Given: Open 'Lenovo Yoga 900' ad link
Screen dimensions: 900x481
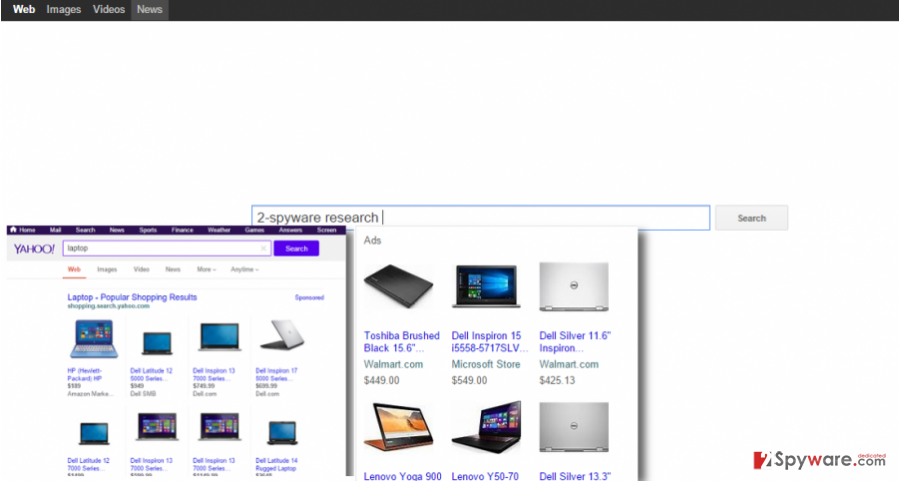Looking at the screenshot, I should [402, 476].
